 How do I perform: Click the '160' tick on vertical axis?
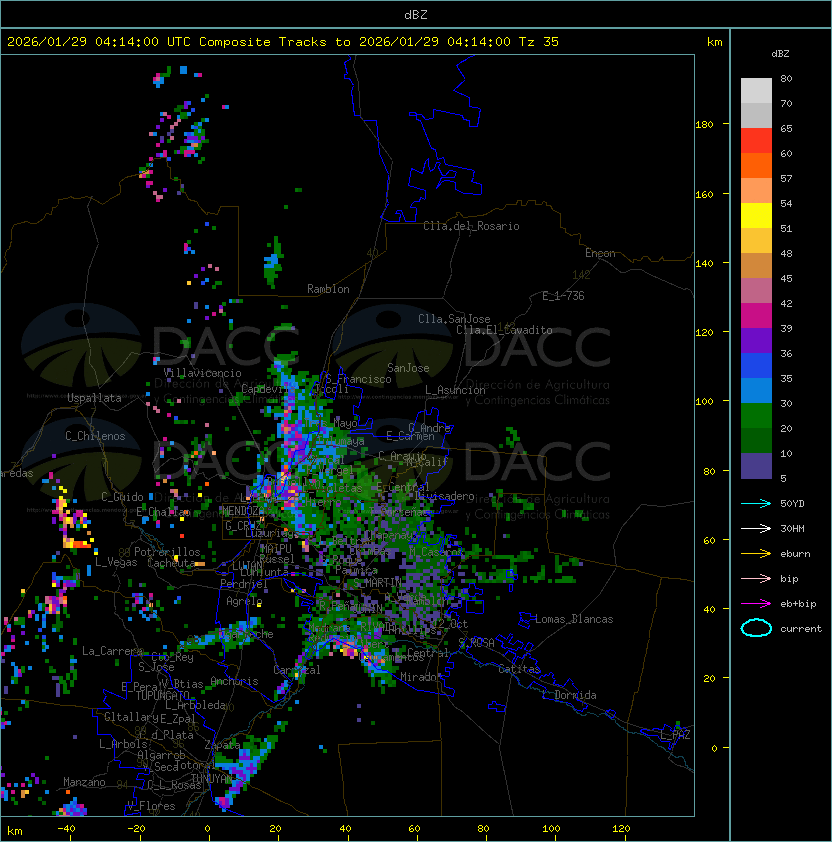point(704,194)
